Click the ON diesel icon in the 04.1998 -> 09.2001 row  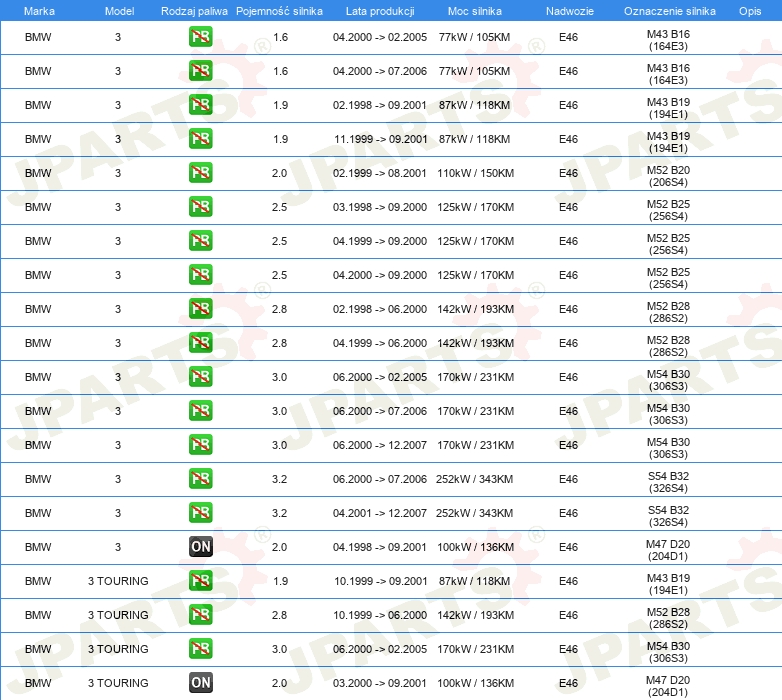click(x=201, y=547)
